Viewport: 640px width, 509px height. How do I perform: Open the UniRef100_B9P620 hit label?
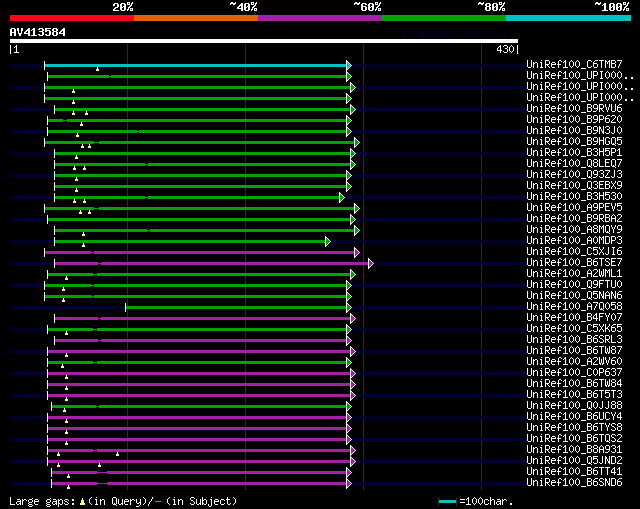coord(574,120)
